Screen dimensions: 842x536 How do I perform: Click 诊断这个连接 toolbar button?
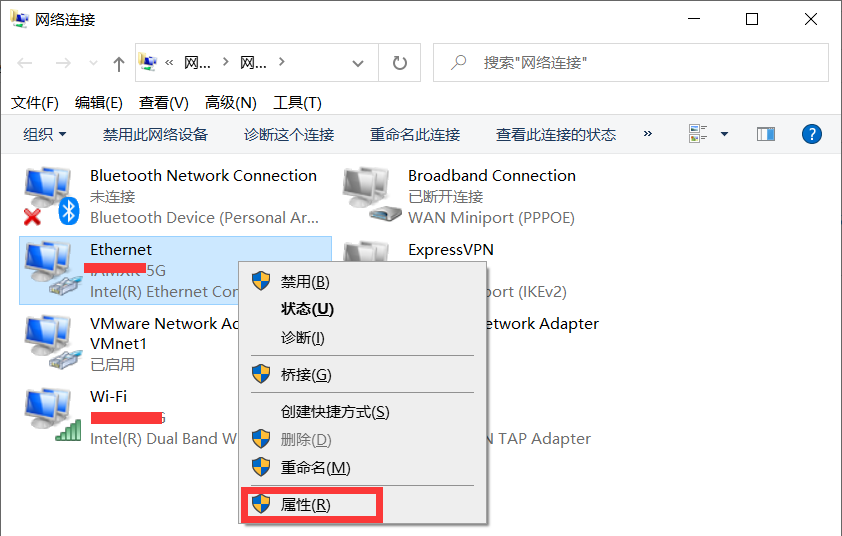[289, 134]
